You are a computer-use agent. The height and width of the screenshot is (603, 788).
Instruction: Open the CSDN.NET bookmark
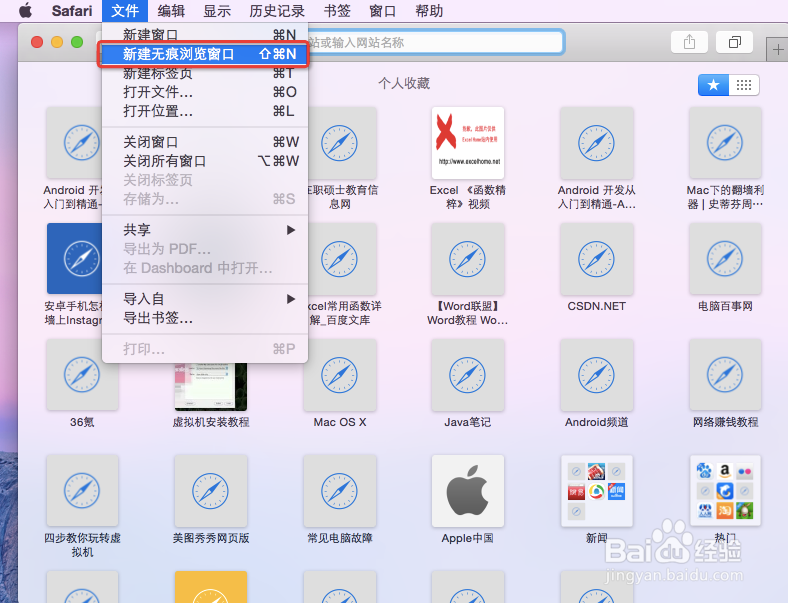597,259
